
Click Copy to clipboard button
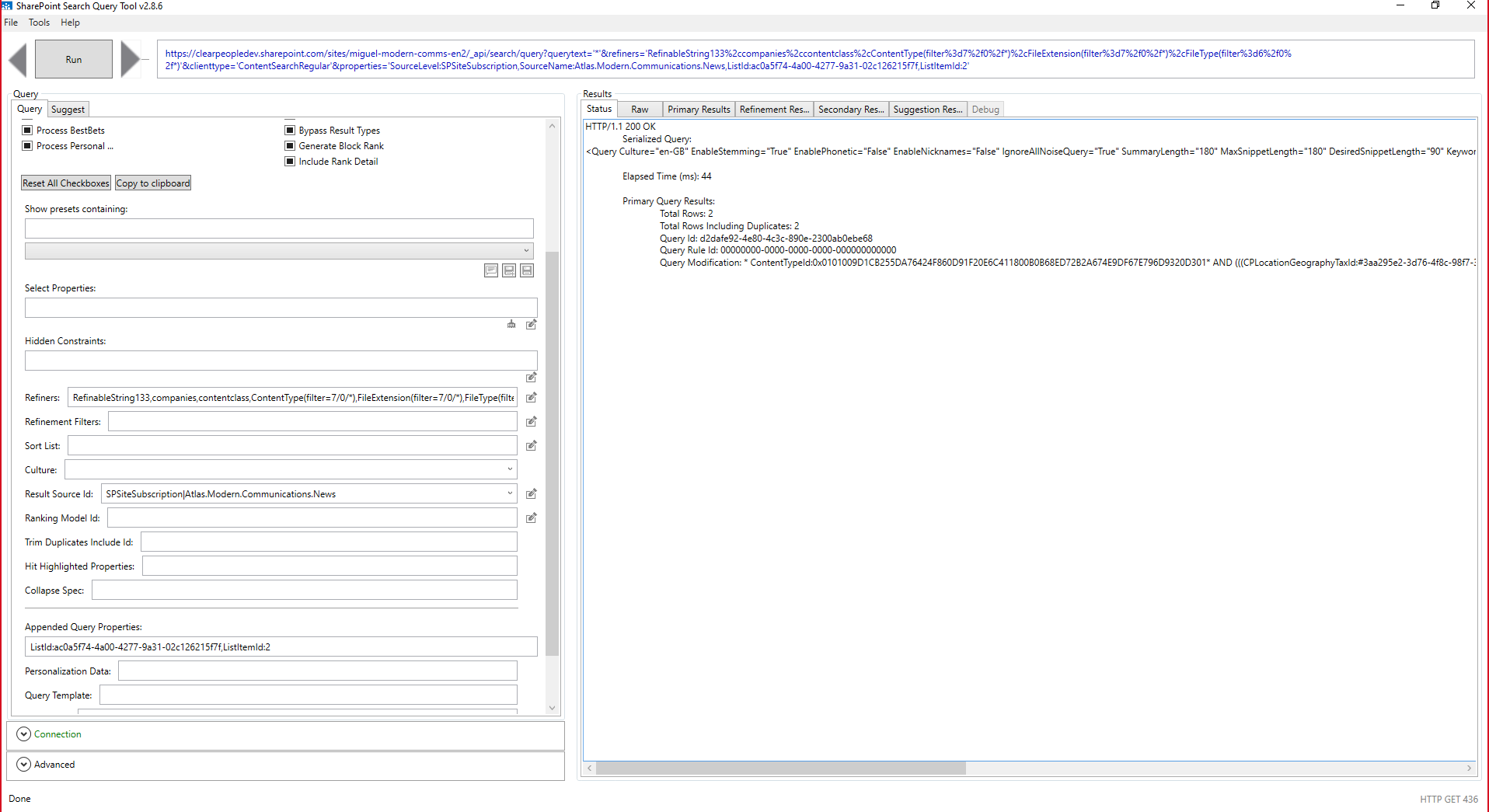[x=153, y=183]
